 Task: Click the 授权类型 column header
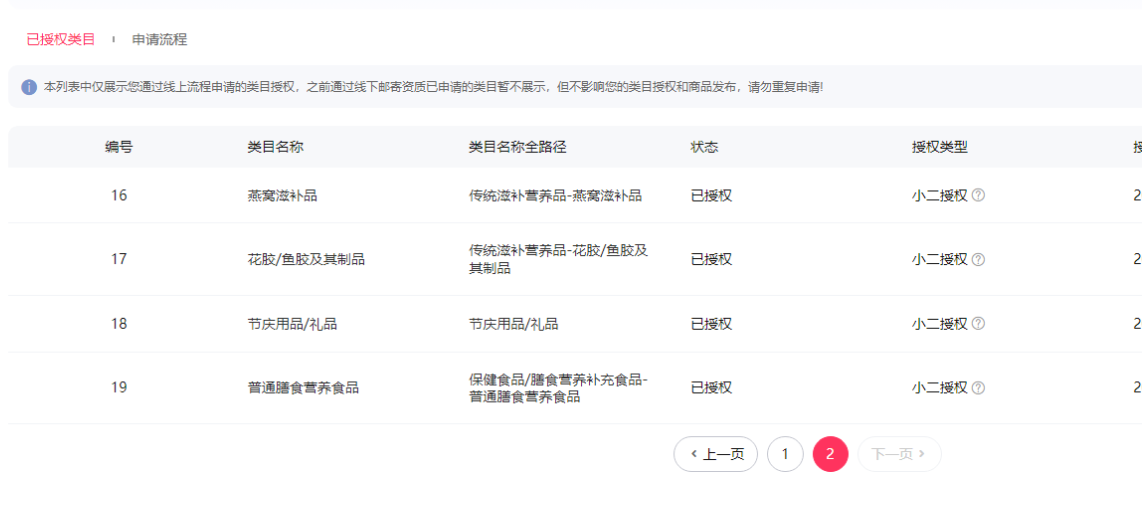(x=940, y=147)
